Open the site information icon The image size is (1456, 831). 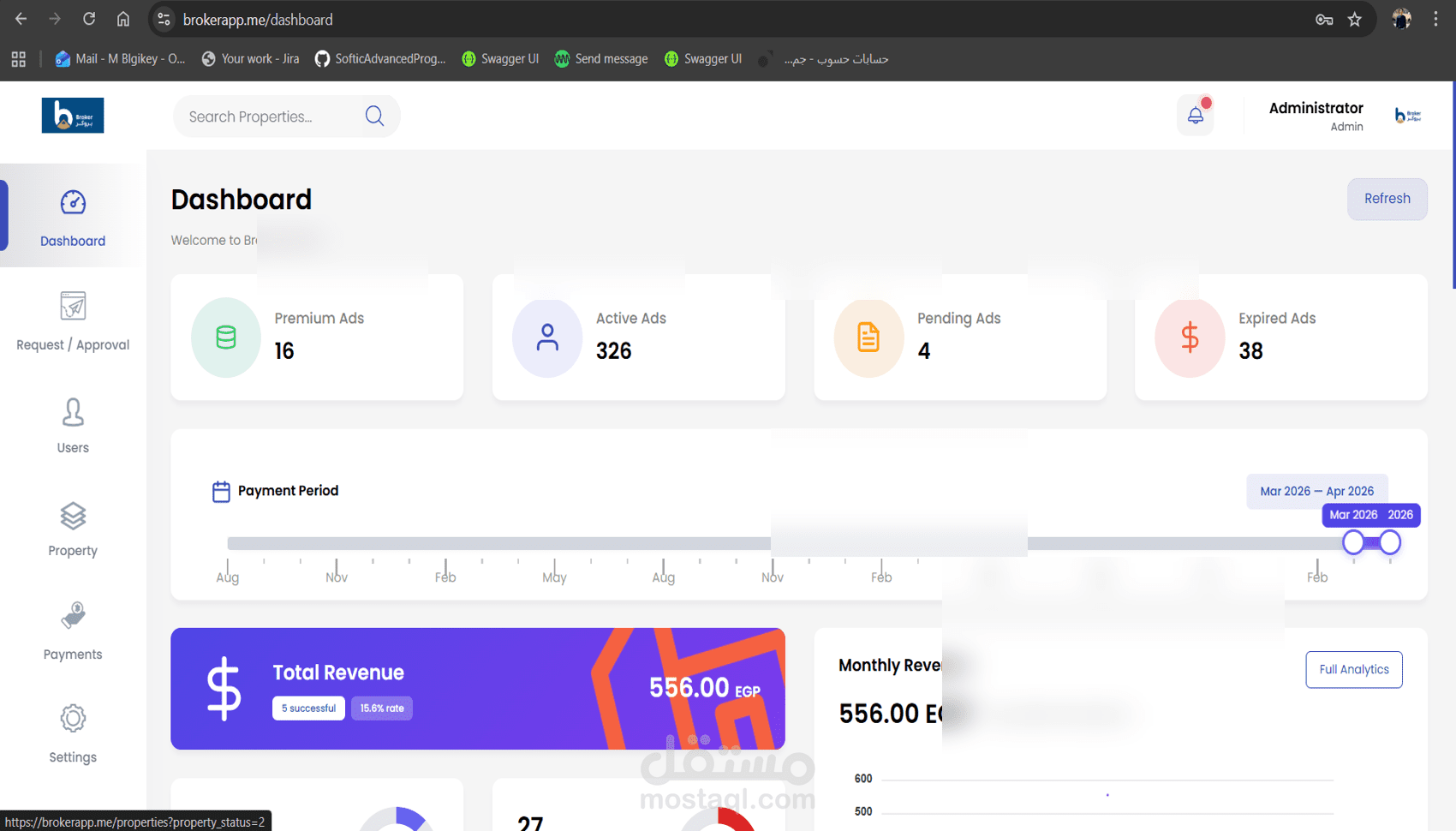pos(164,19)
